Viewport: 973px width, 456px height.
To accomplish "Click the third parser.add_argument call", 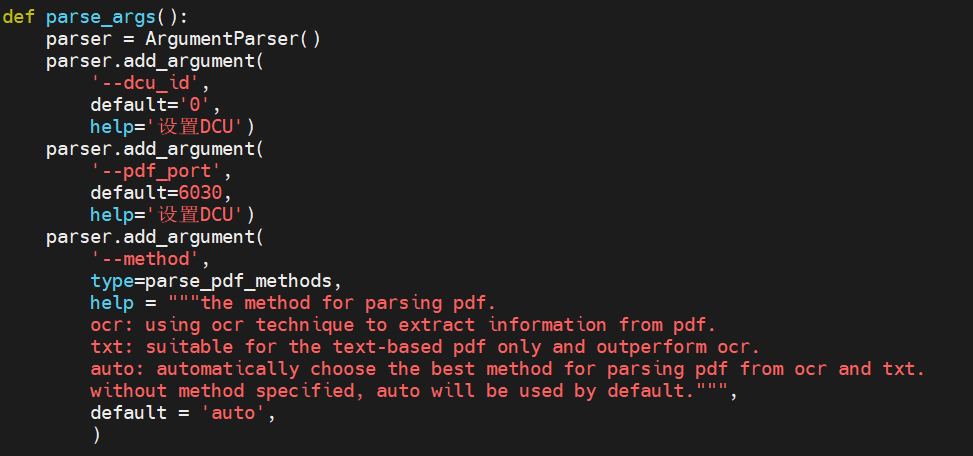I will [x=154, y=237].
